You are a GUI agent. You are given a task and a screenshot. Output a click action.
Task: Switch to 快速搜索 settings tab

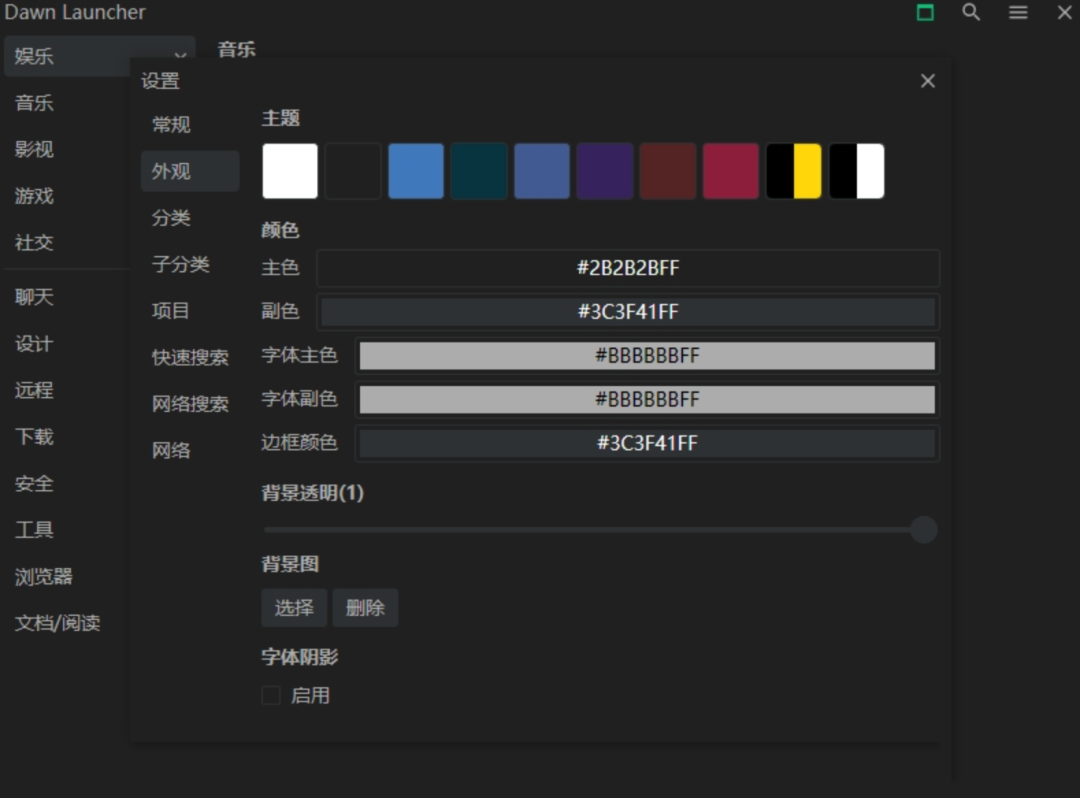pyautogui.click(x=190, y=358)
